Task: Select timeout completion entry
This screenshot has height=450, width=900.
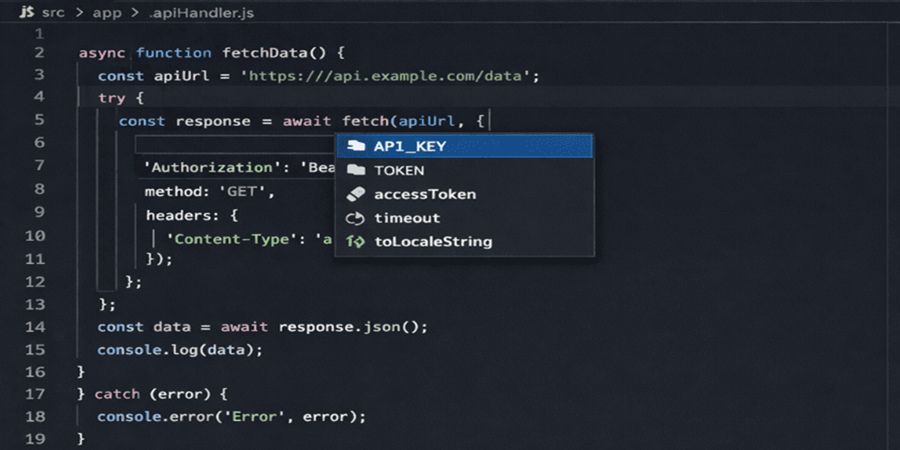Action: tap(407, 218)
